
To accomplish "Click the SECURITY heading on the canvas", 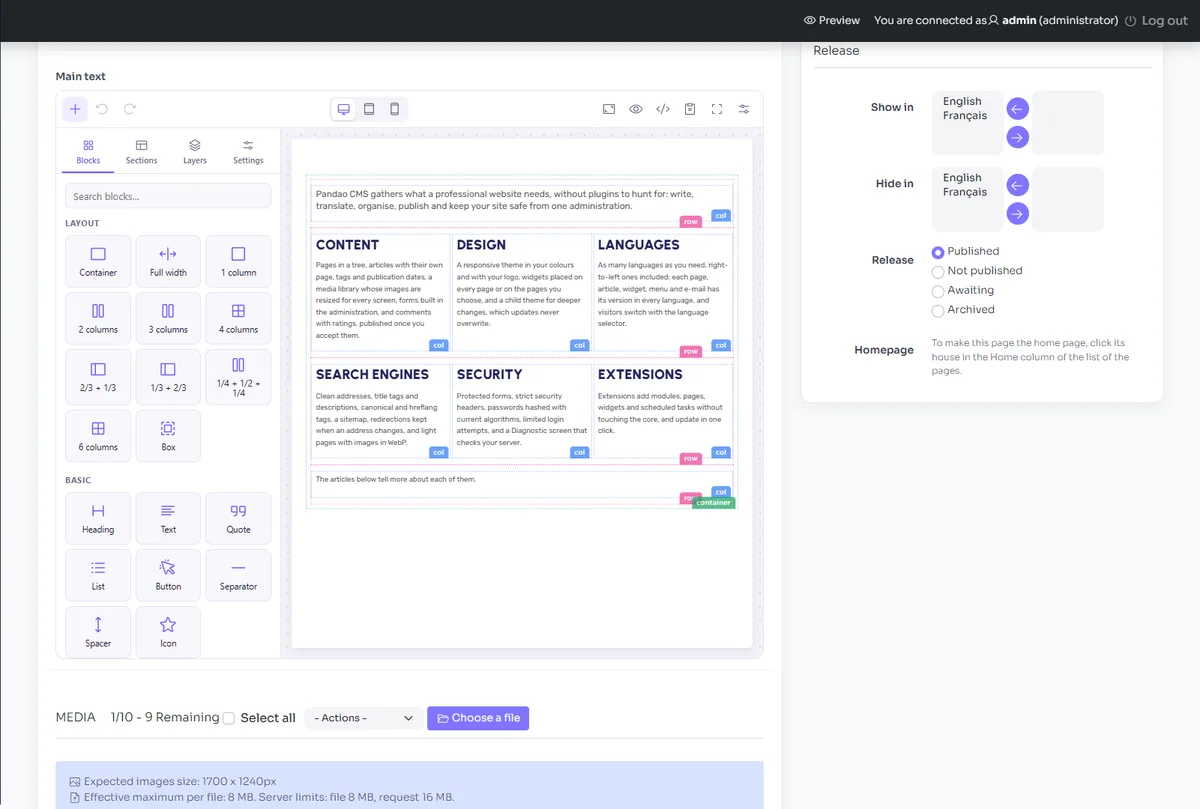I will 489,375.
